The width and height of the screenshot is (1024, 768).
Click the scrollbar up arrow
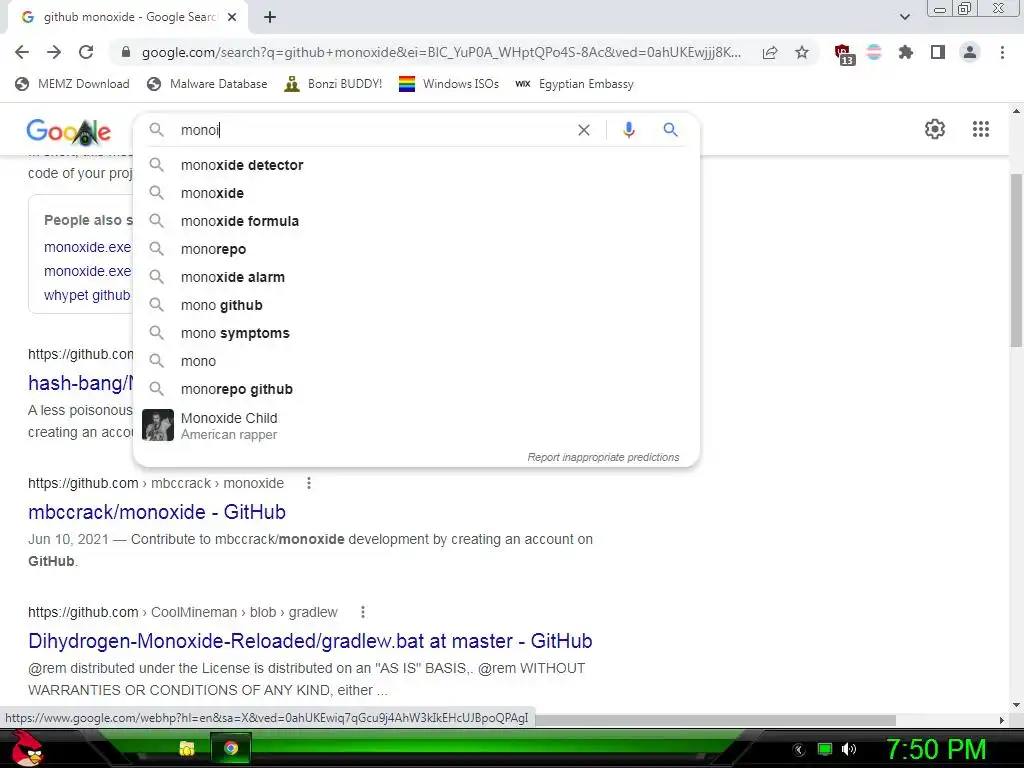[x=1016, y=111]
